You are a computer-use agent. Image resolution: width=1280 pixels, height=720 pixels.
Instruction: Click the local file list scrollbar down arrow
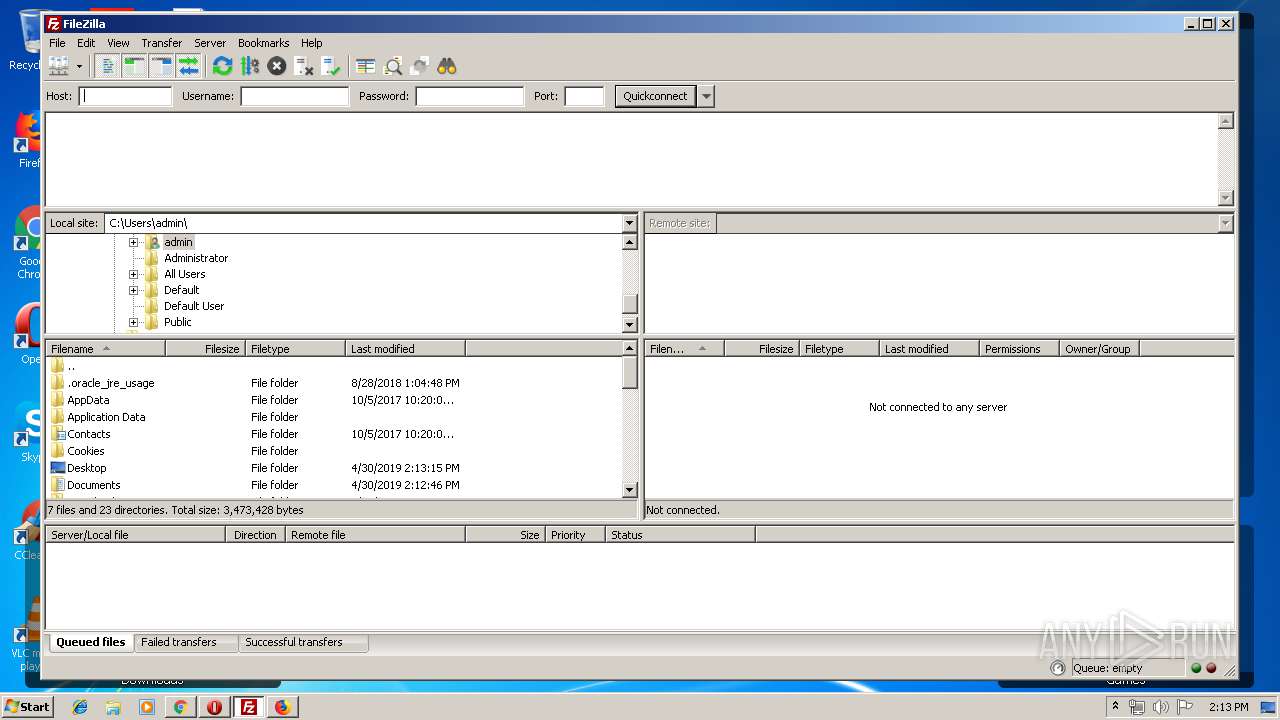pyautogui.click(x=629, y=490)
